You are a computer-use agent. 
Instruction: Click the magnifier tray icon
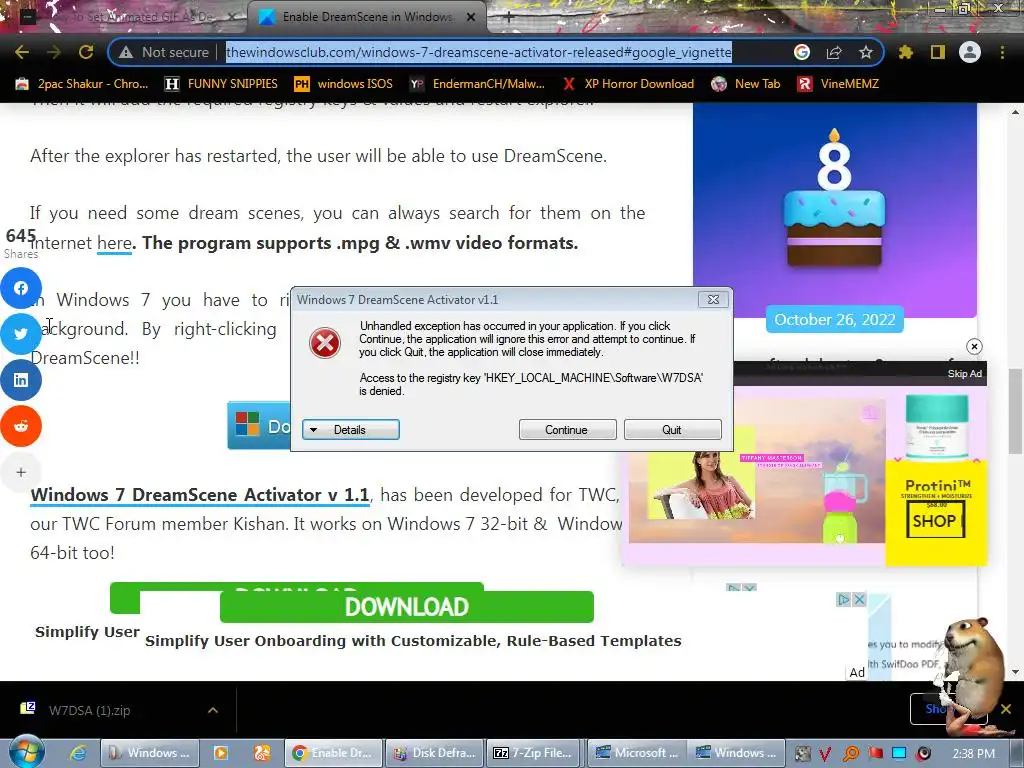coord(851,754)
